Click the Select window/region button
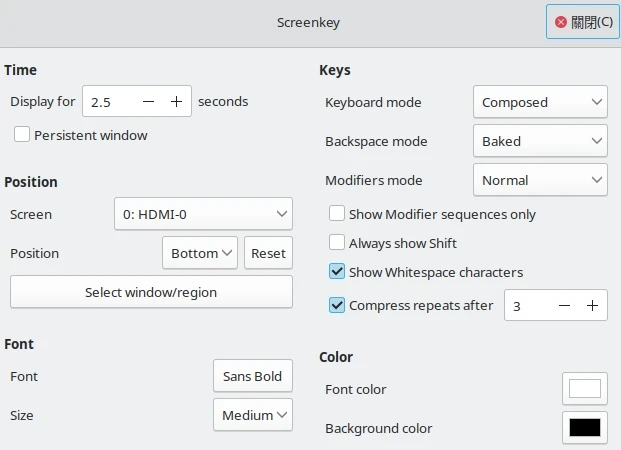 click(x=151, y=293)
